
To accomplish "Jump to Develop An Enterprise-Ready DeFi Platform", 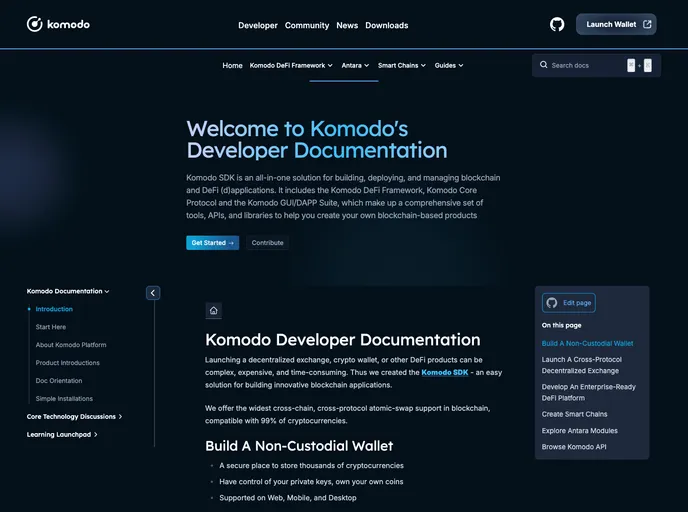I will click(x=588, y=392).
